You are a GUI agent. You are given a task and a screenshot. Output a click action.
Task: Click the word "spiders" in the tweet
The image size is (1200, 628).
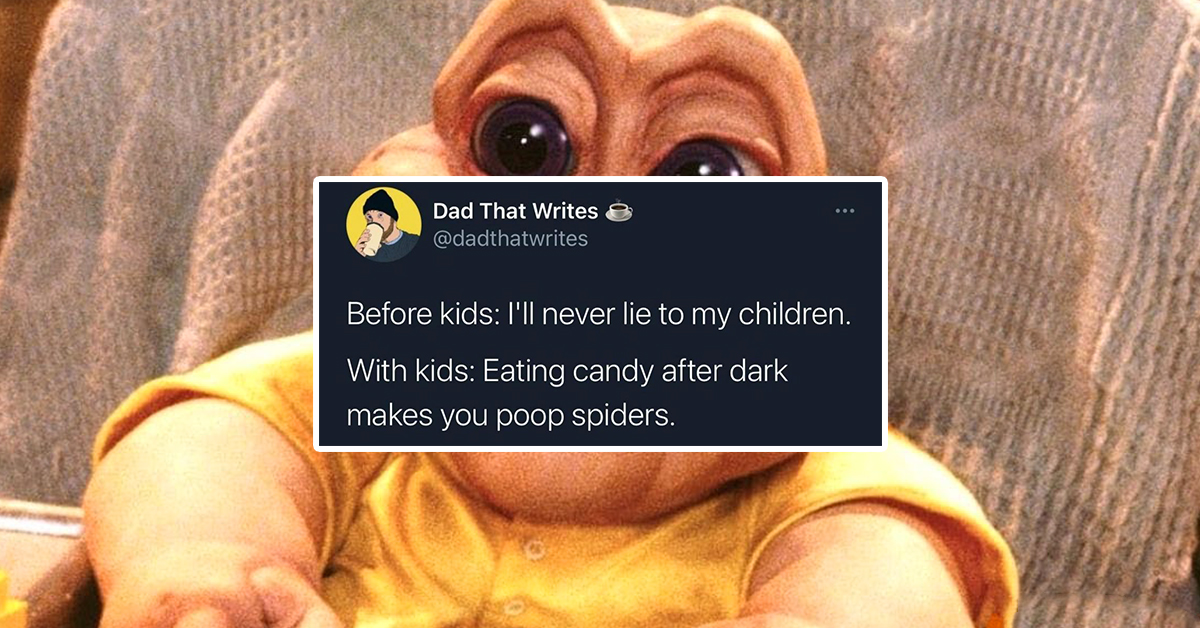point(624,415)
